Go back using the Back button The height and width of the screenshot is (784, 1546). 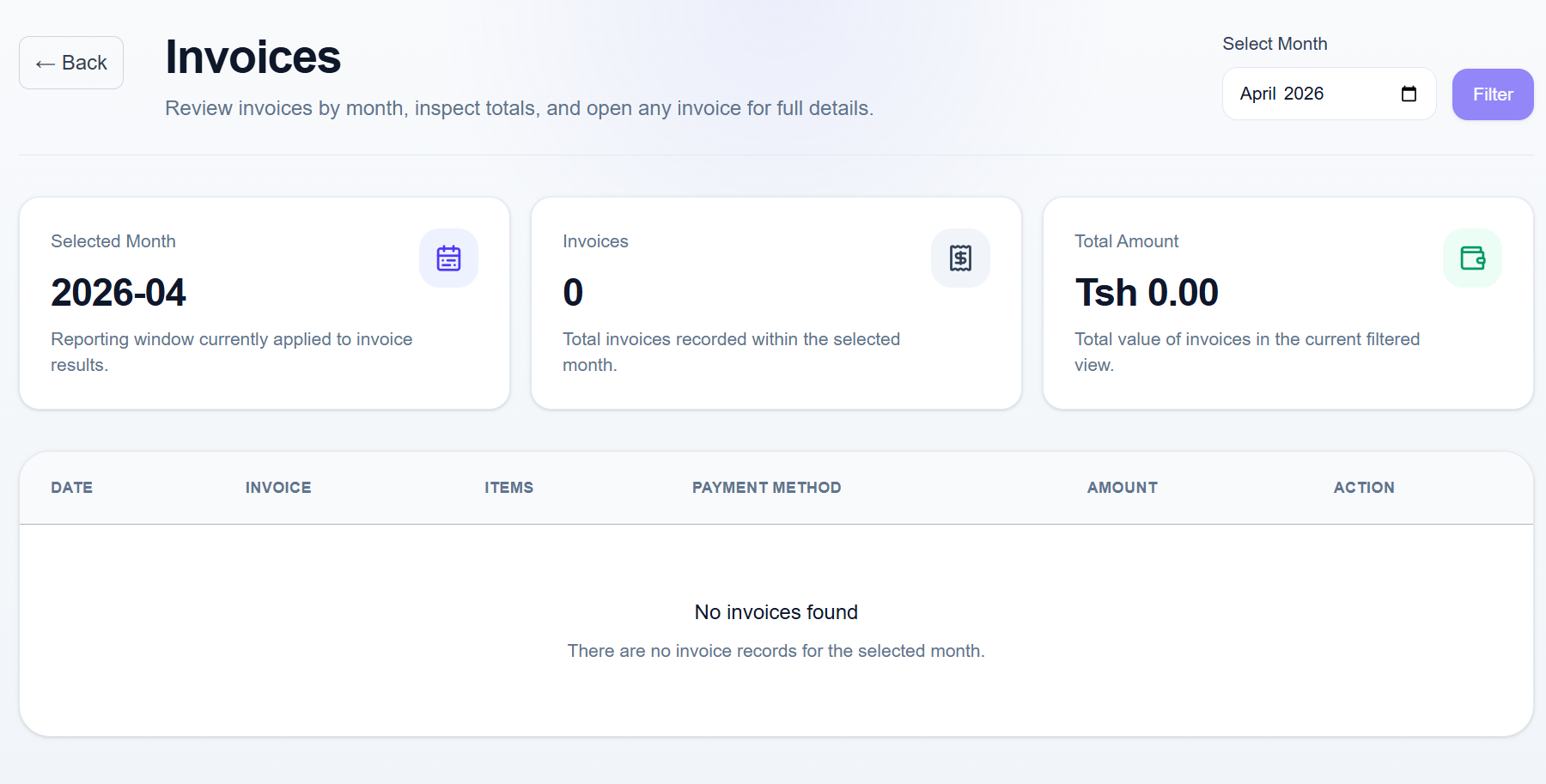click(71, 63)
